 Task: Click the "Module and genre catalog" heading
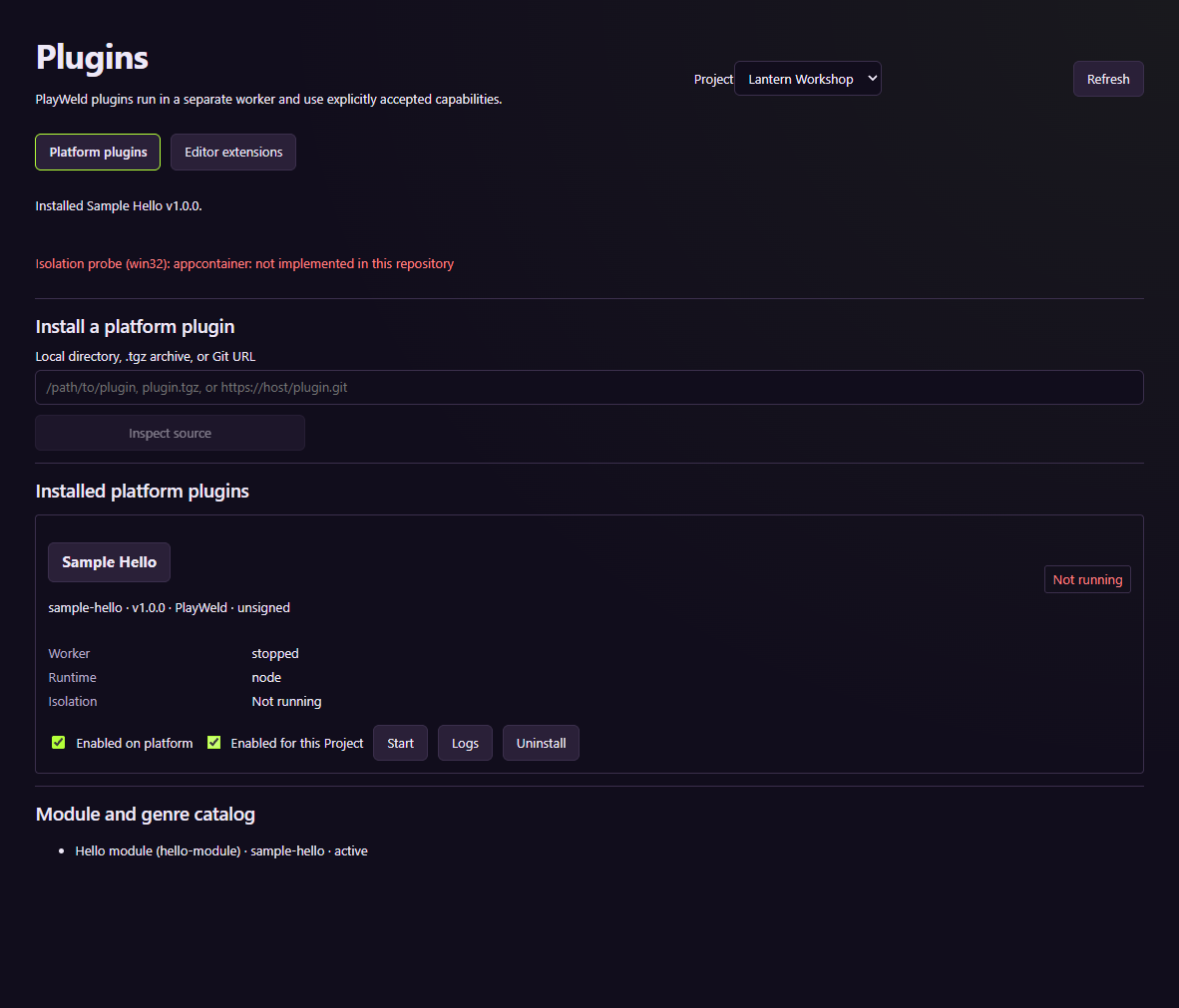click(145, 814)
